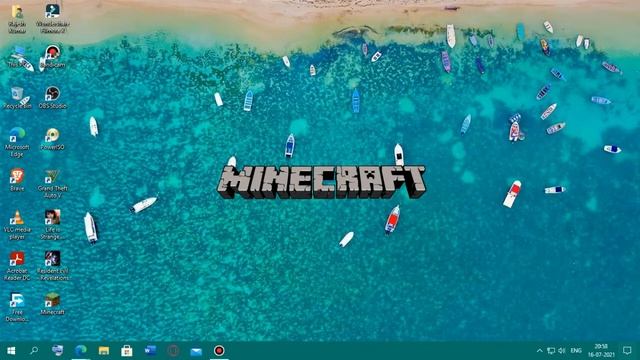Viewport: 640px width, 360px height.
Task: Open Word from the taskbar
Action: (150, 351)
